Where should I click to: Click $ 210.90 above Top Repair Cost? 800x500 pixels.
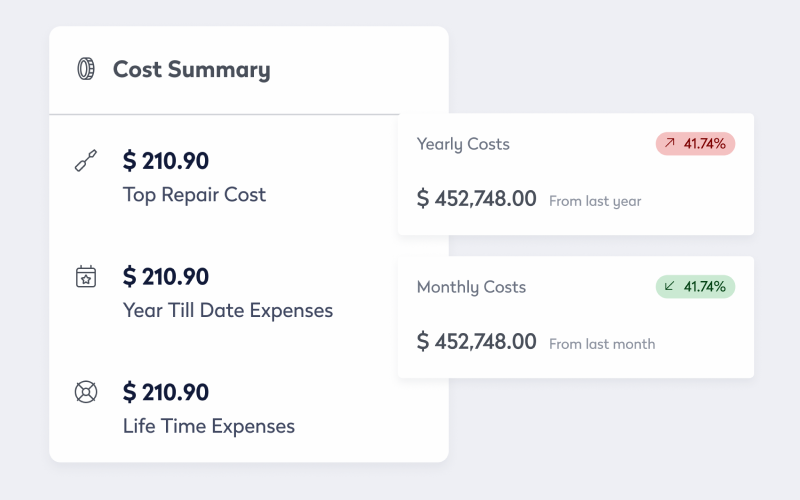pos(166,161)
